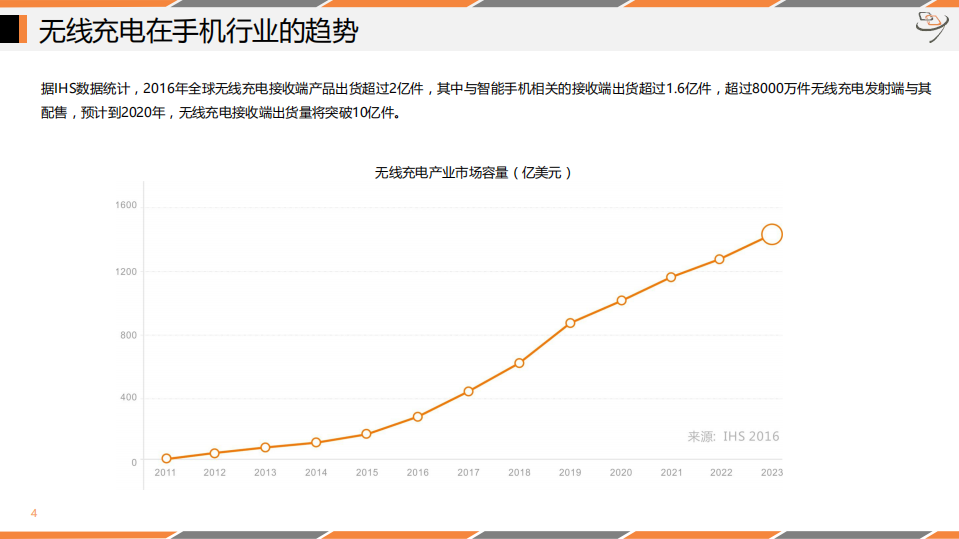Select the 2014 data point marker

click(x=316, y=442)
